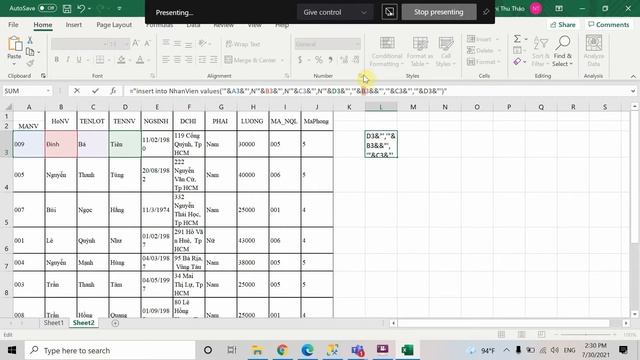This screenshot has height=360, width=640.
Task: Open Microsoft Edge from the taskbar
Action: (x=307, y=350)
